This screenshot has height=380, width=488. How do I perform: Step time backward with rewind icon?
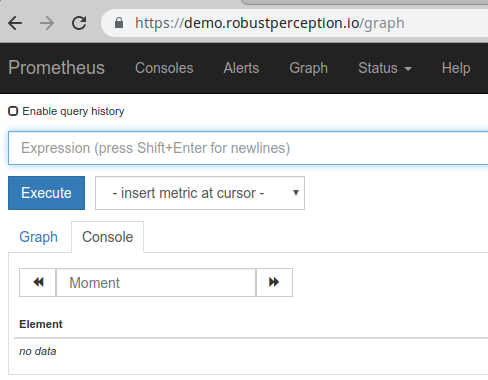38,282
